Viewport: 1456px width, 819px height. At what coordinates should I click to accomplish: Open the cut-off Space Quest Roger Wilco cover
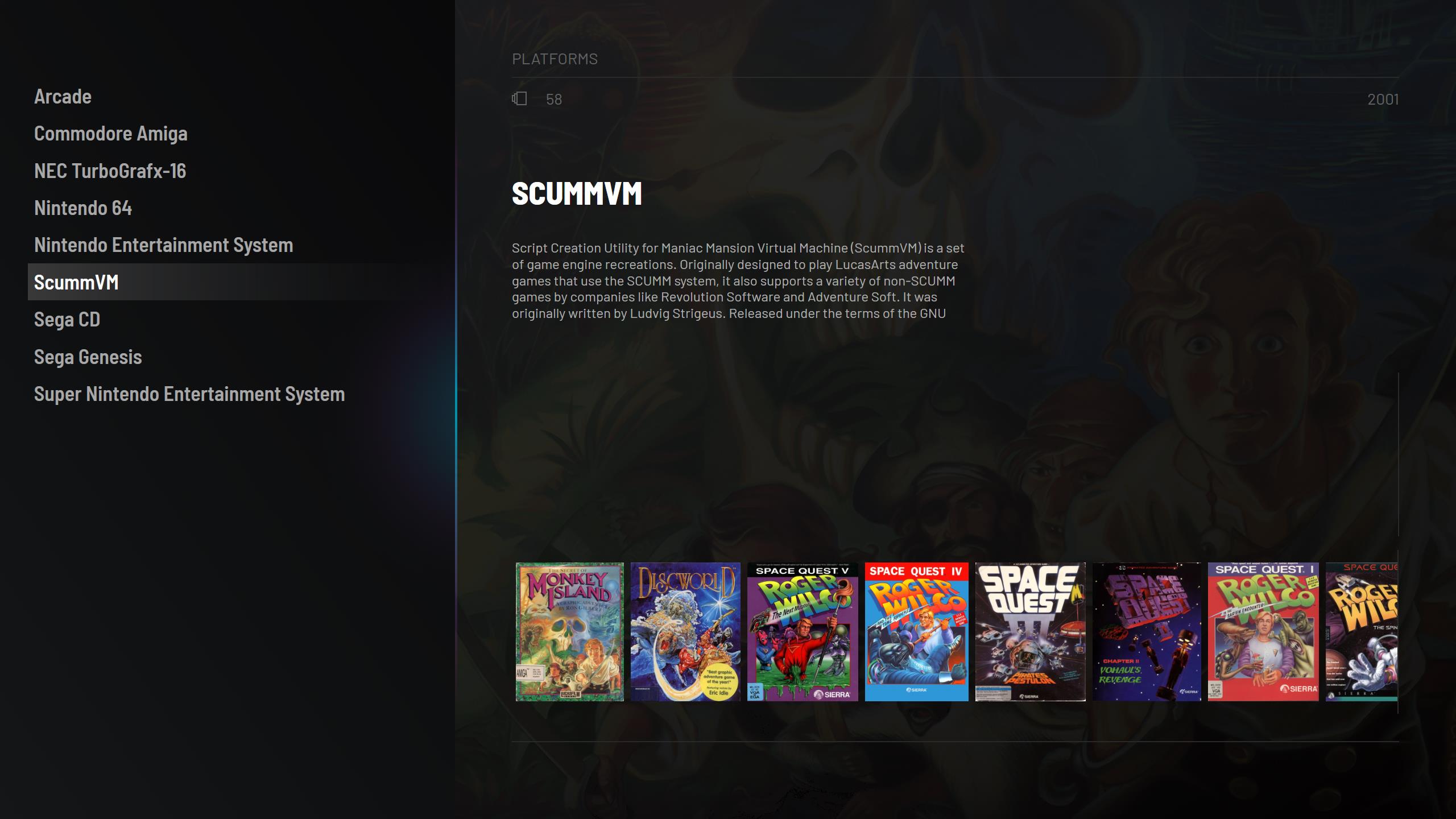[1362, 632]
